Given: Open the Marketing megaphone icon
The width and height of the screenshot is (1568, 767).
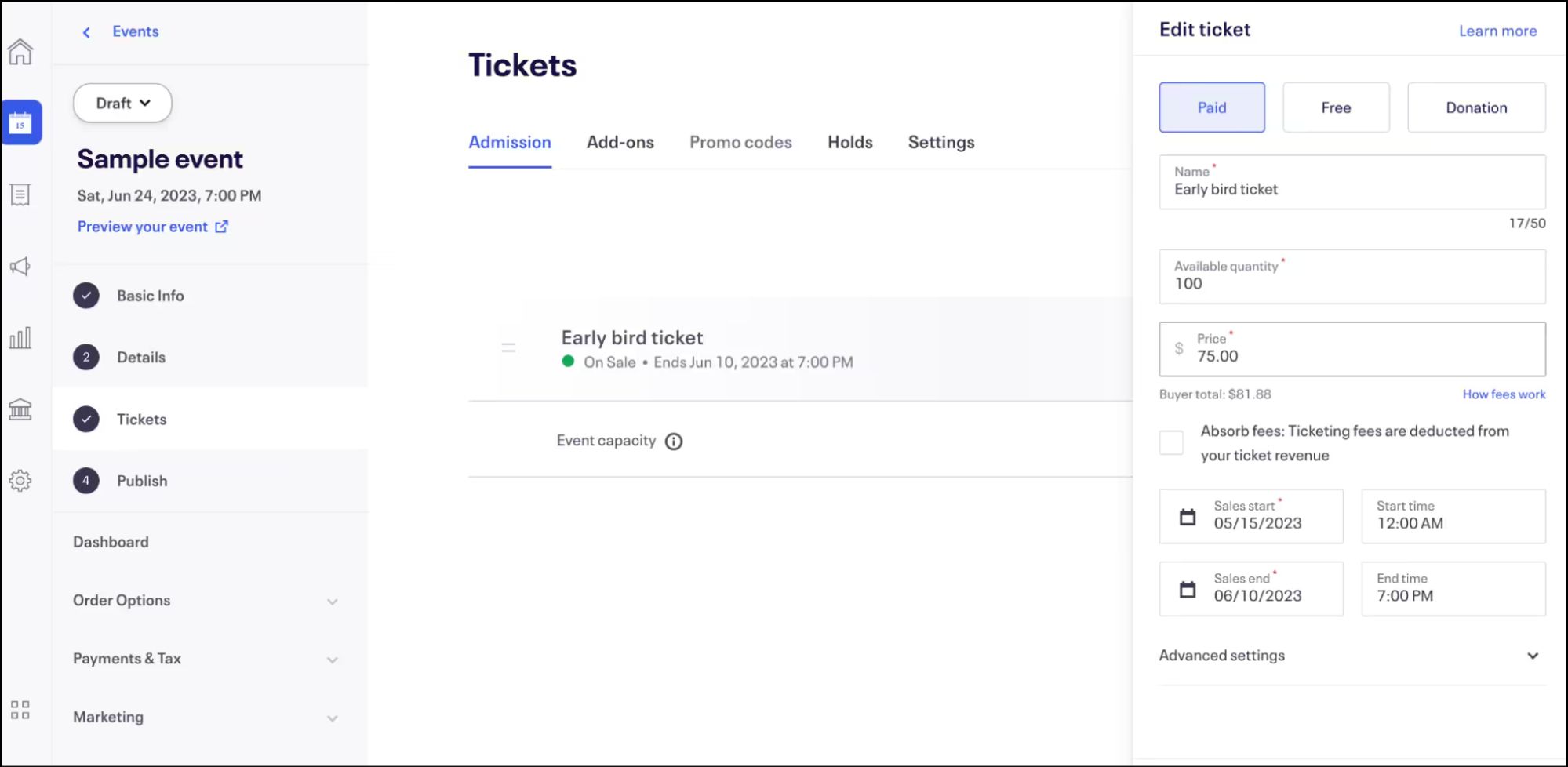Looking at the screenshot, I should click(20, 267).
